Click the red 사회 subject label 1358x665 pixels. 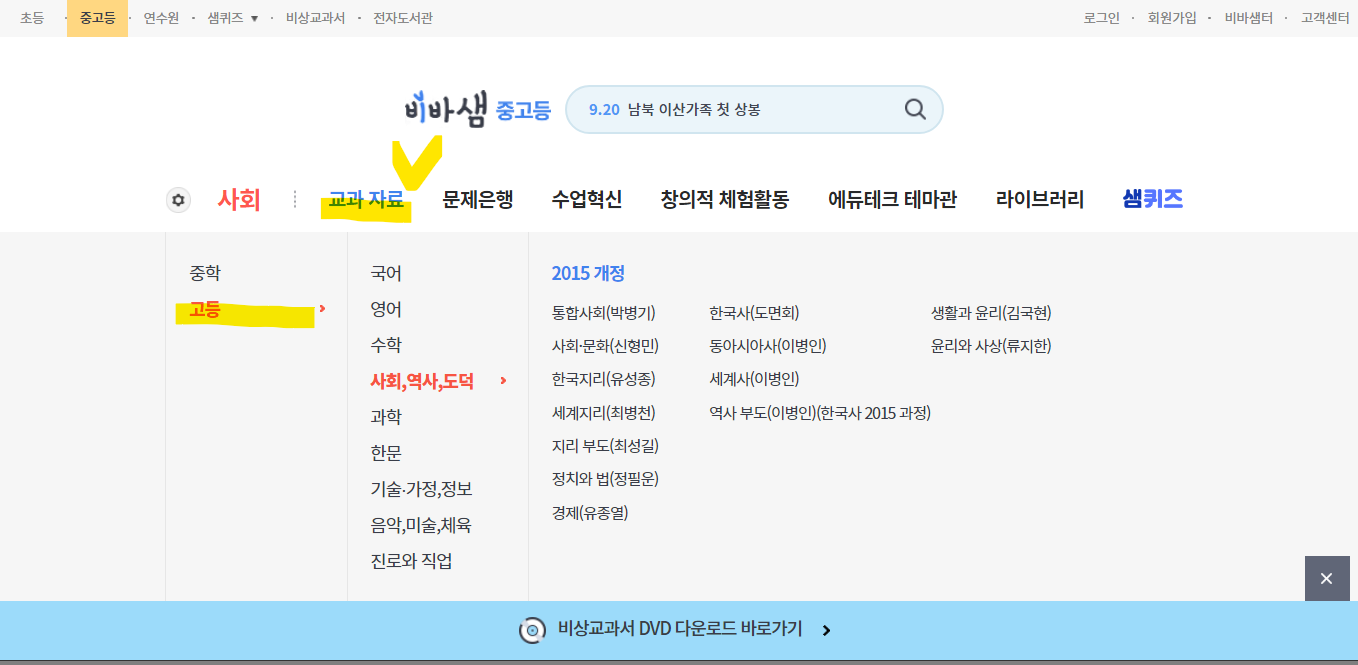[239, 200]
